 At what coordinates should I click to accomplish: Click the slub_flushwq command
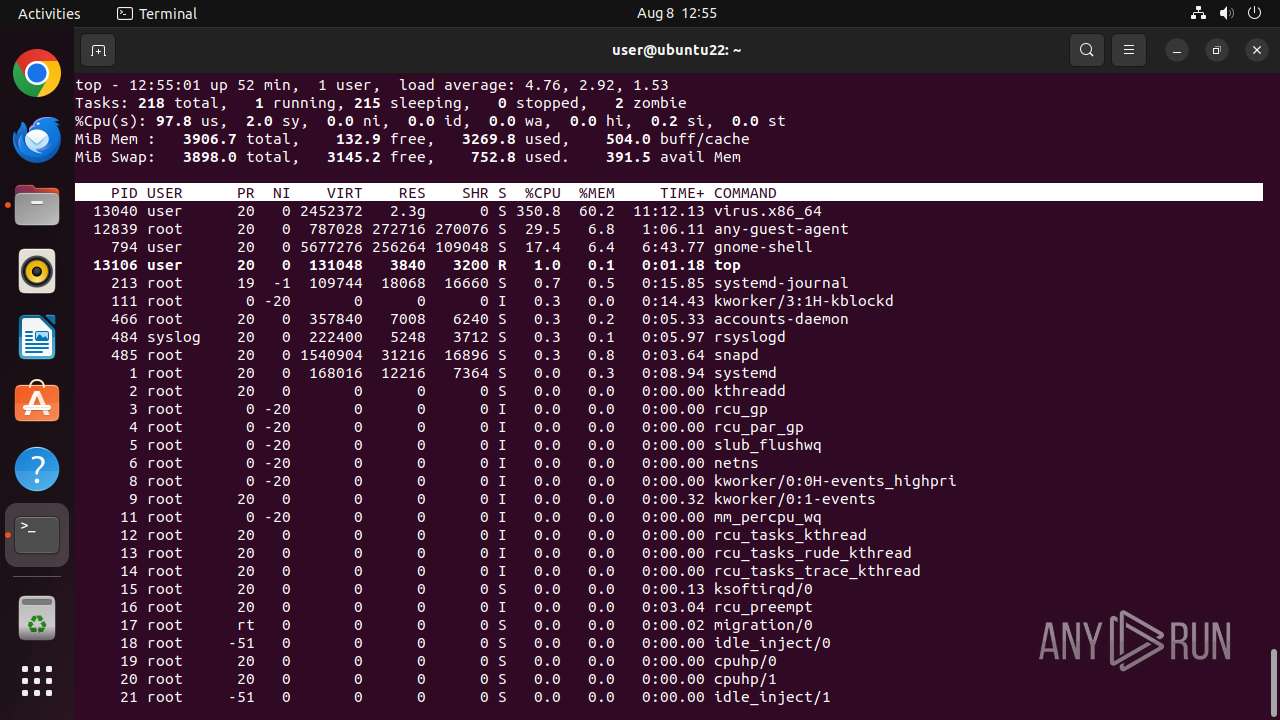point(767,445)
